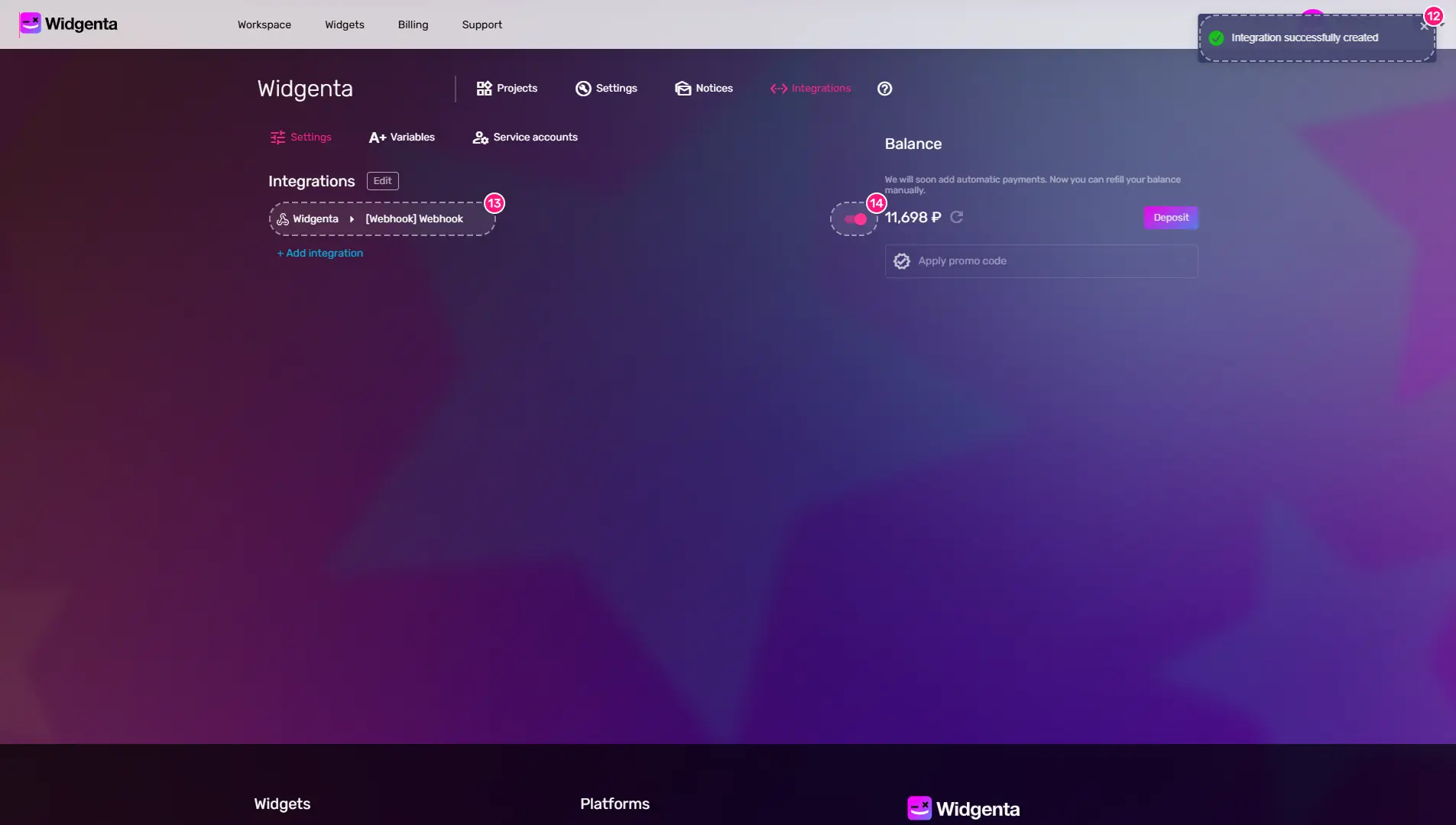Switch to the Billing section
1456x825 pixels.
point(413,24)
